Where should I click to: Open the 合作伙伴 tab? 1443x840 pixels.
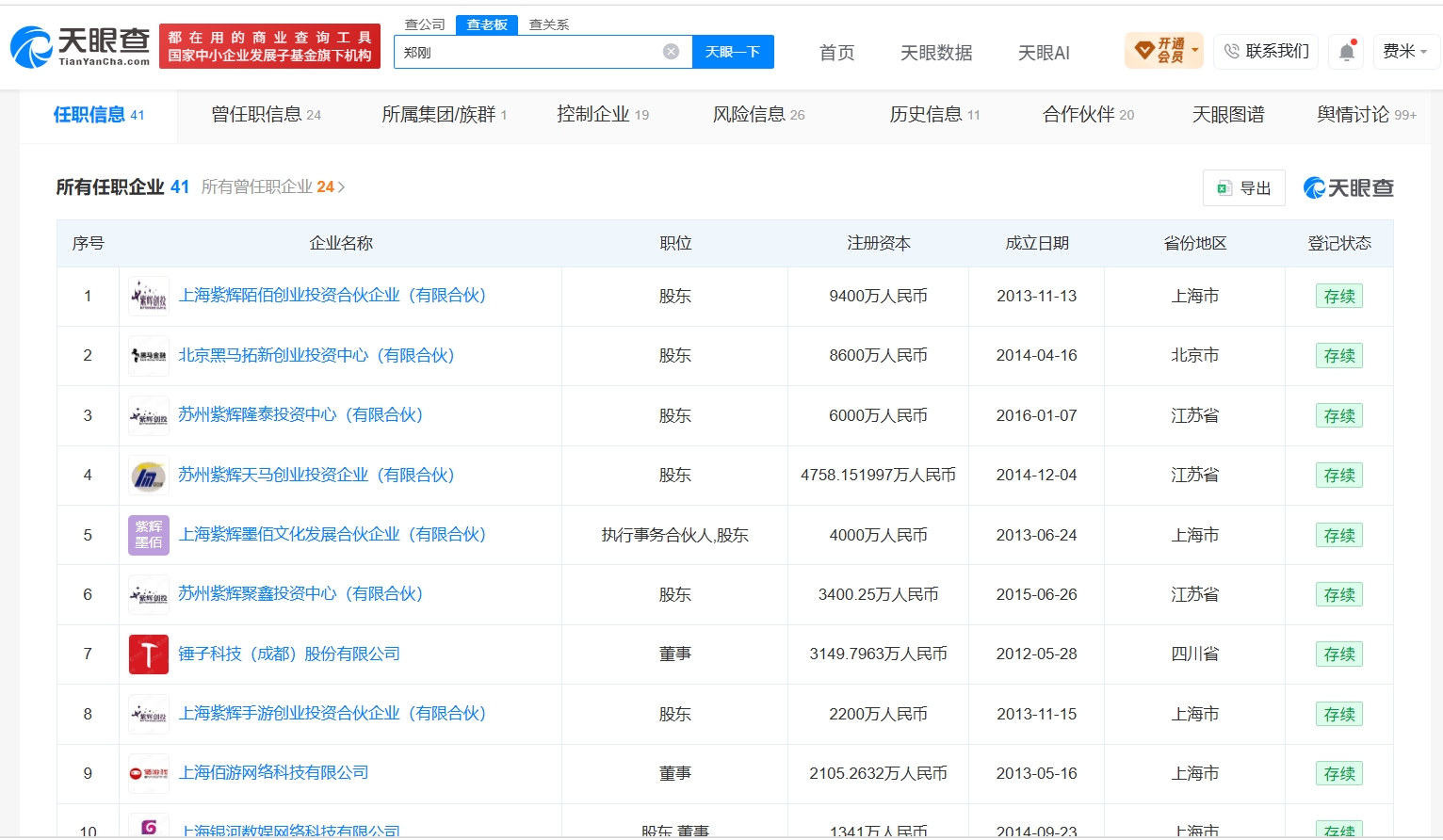(1089, 115)
